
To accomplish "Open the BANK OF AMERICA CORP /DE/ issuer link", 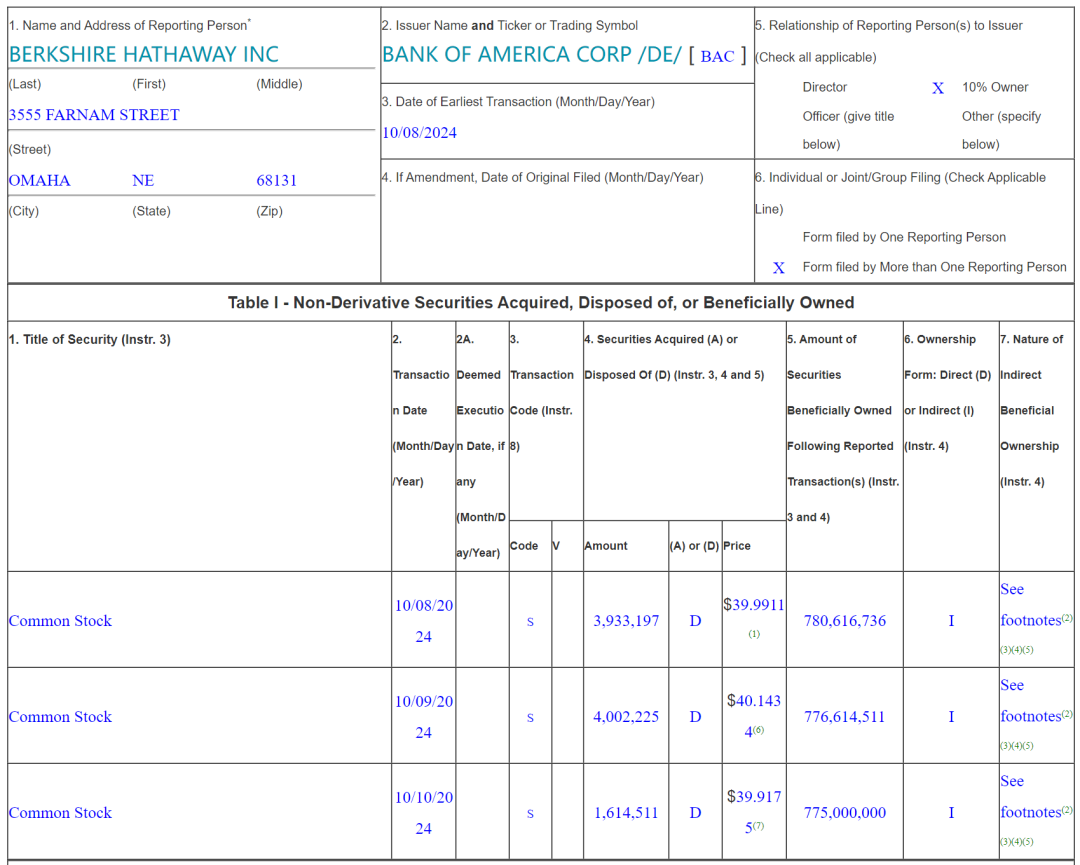I will tap(532, 54).
